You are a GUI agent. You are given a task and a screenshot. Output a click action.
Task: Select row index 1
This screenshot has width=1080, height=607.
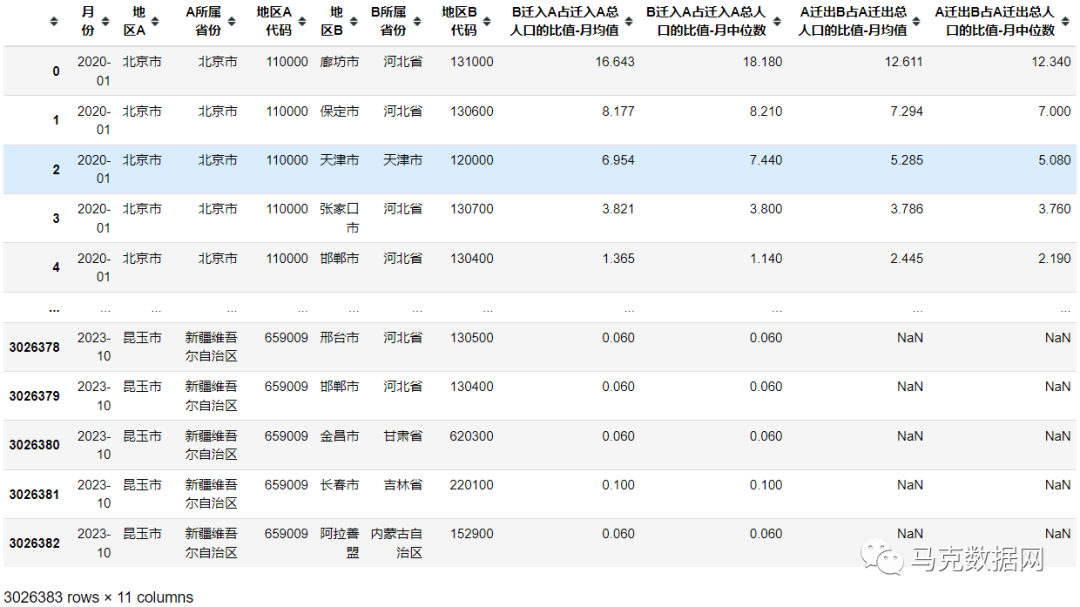pyautogui.click(x=56, y=120)
